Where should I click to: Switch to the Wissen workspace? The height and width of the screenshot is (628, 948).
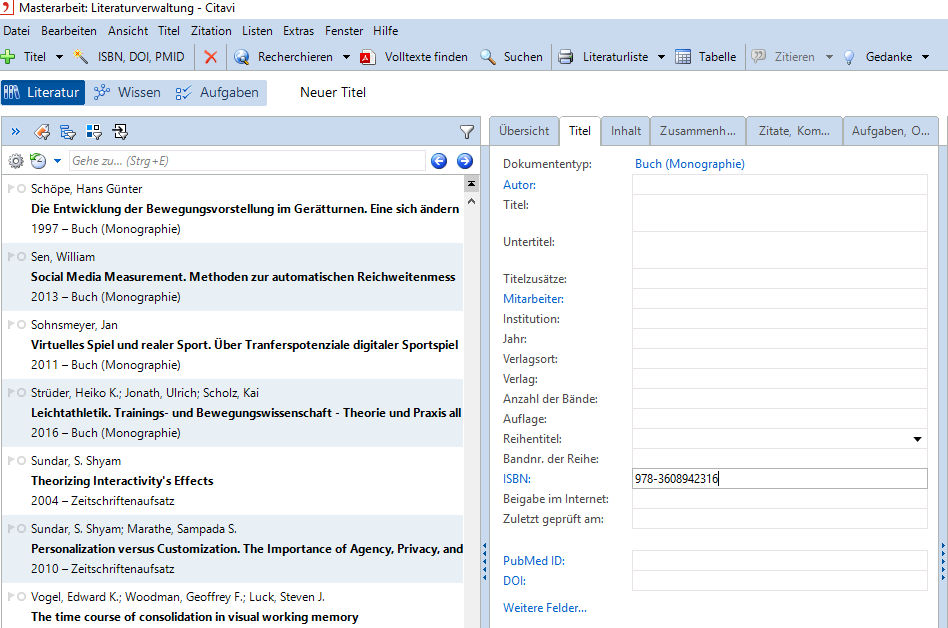(x=128, y=92)
